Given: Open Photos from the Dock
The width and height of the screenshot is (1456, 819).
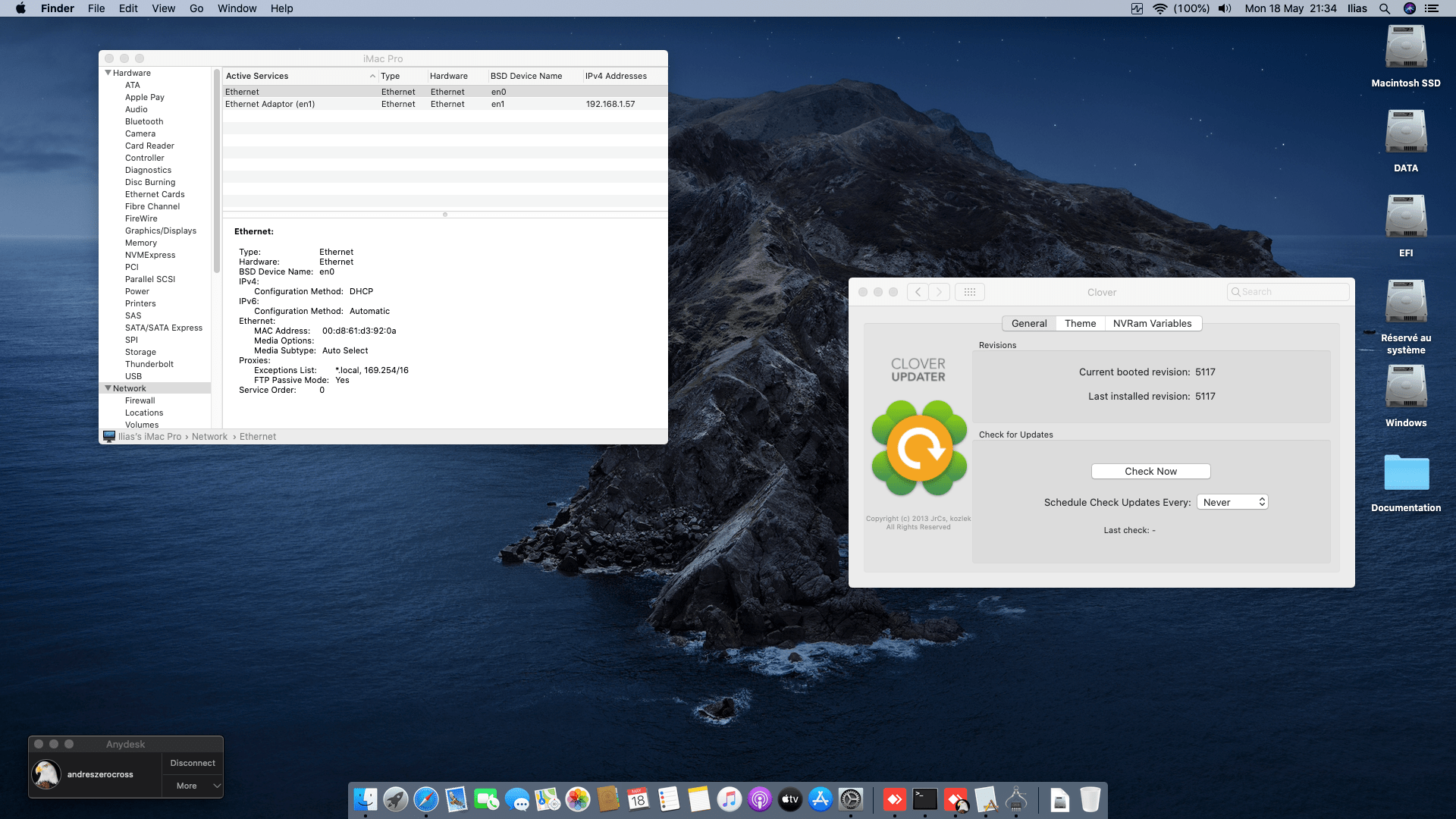Looking at the screenshot, I should coord(578,799).
